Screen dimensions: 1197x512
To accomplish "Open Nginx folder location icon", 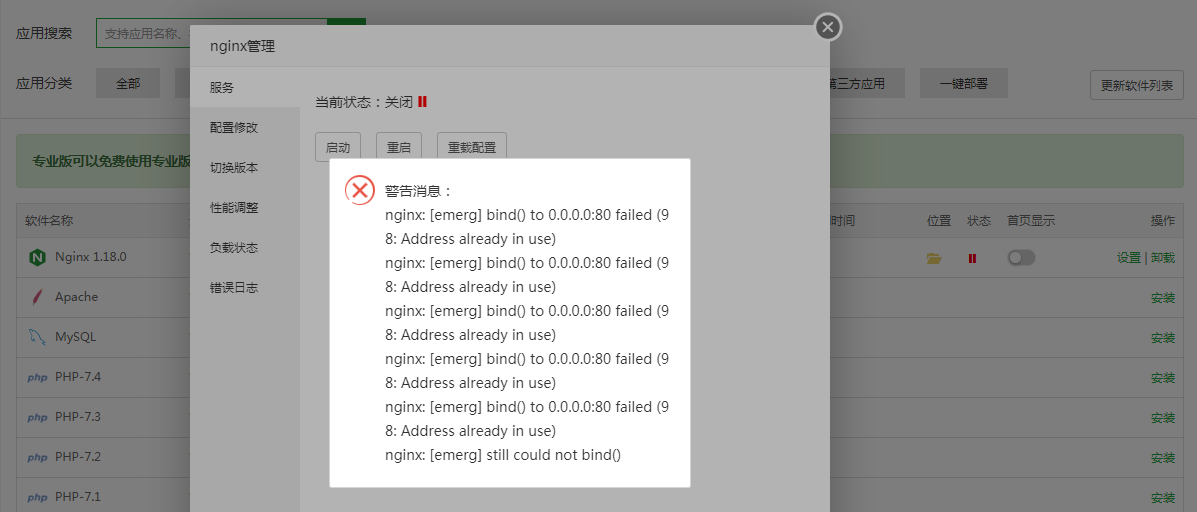I will click(x=934, y=258).
